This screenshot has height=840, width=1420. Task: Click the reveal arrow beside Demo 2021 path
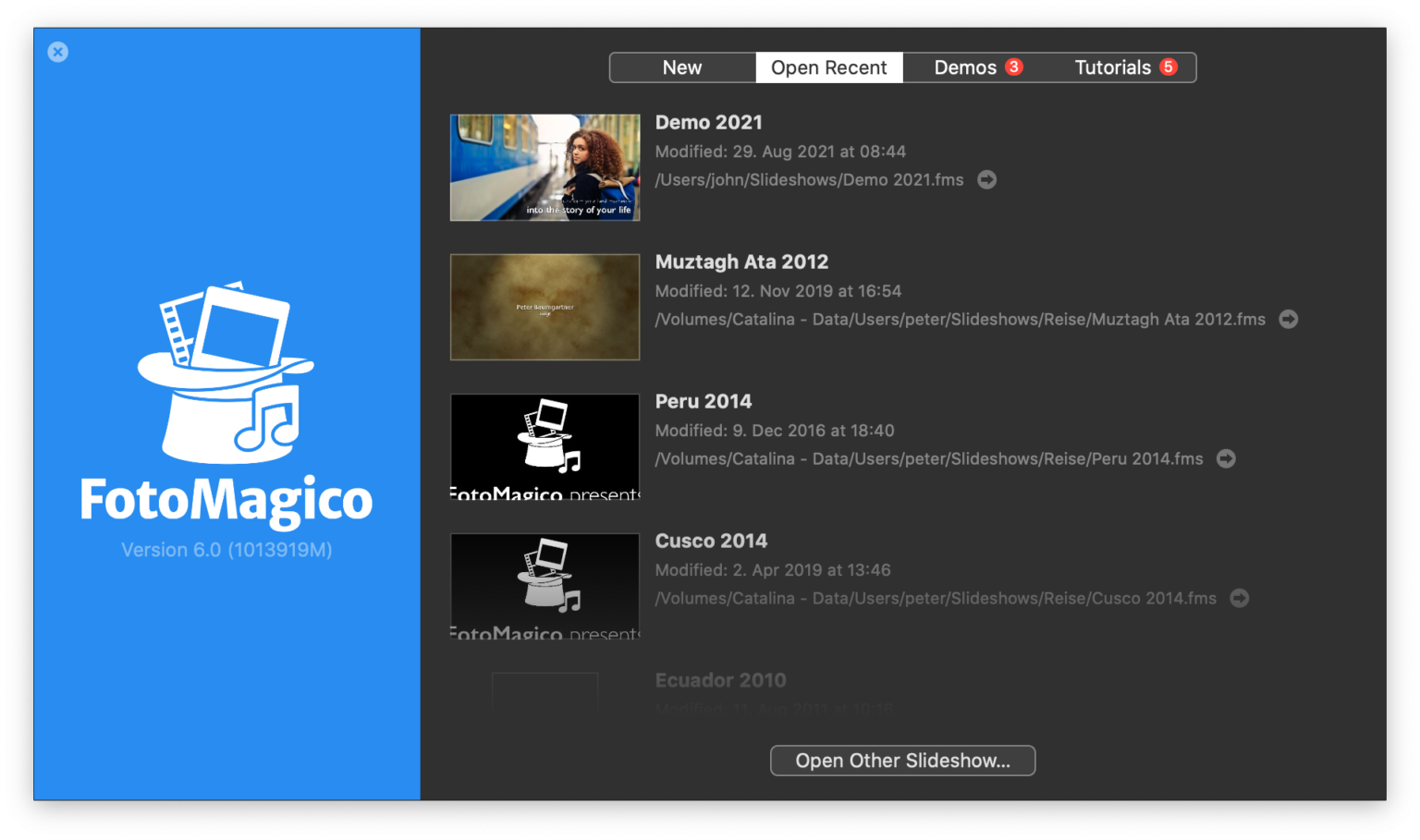tap(987, 180)
